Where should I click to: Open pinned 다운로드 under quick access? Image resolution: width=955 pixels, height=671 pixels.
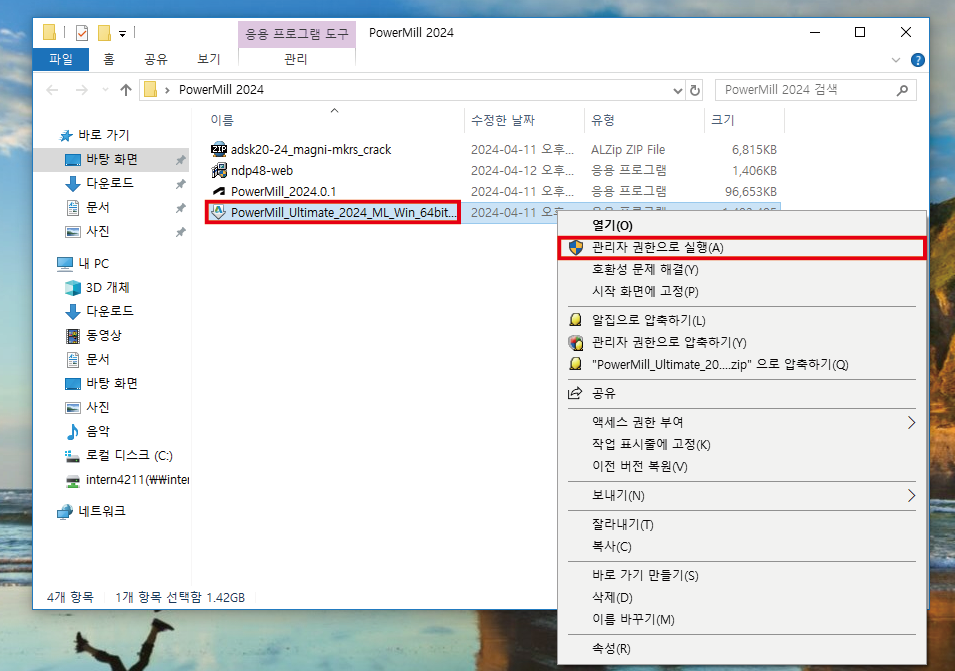click(x=110, y=183)
